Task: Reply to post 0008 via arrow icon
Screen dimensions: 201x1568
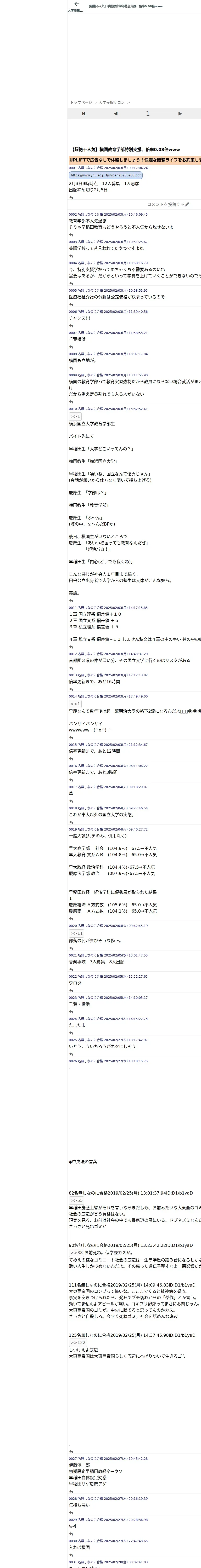Action: 71,368
